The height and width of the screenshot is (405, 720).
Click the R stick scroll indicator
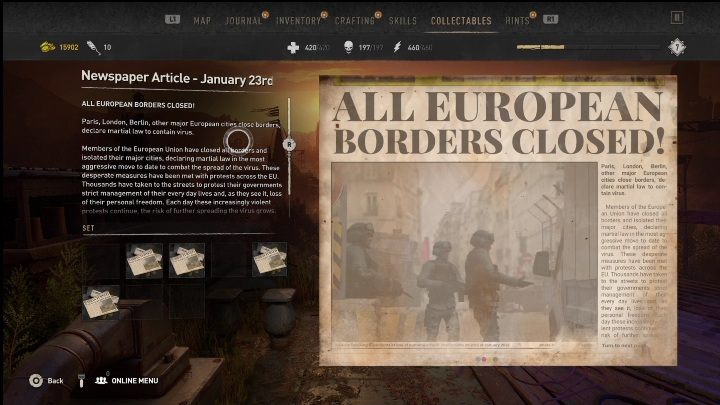[x=289, y=144]
